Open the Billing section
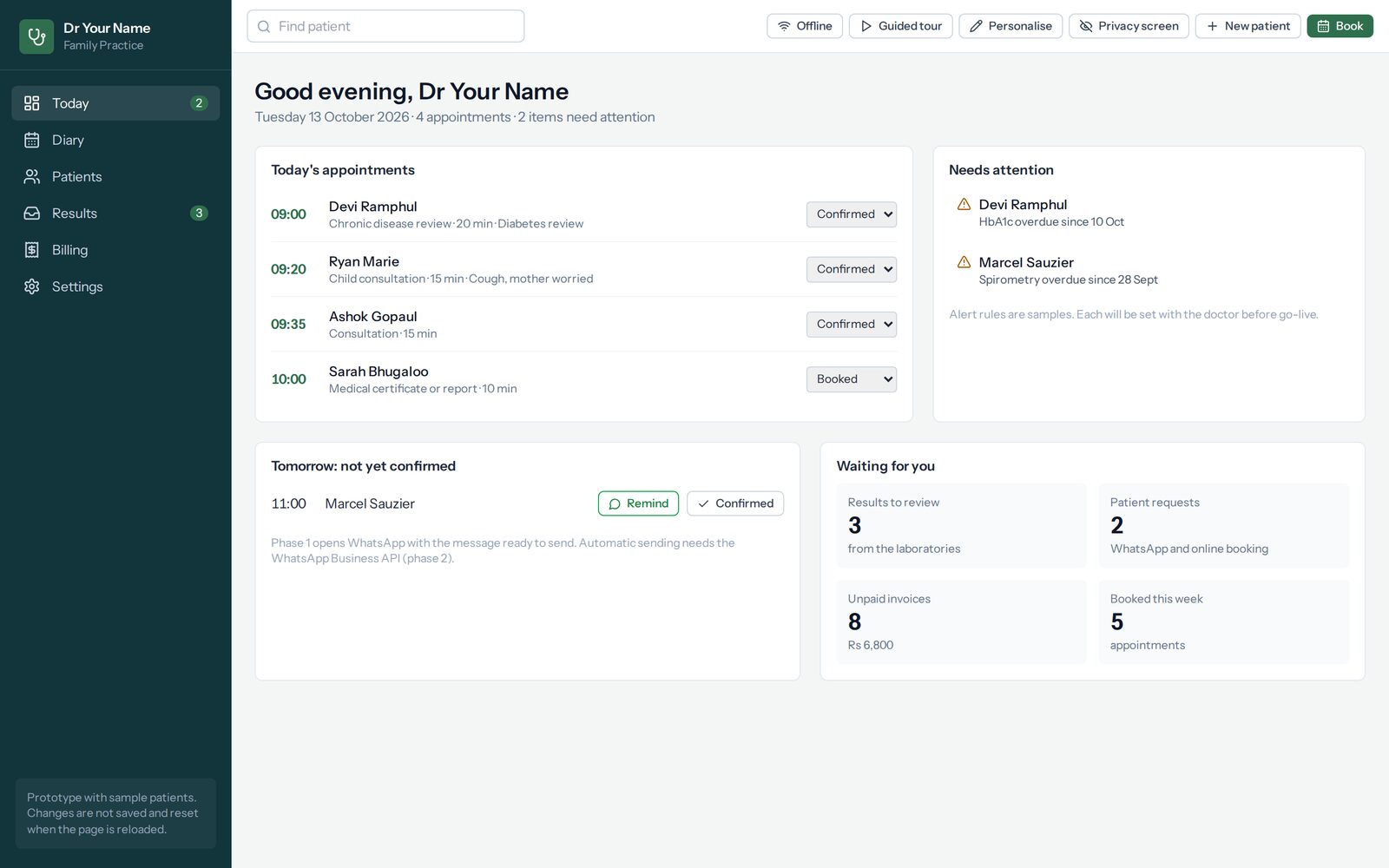The width and height of the screenshot is (1389, 868). 115,250
